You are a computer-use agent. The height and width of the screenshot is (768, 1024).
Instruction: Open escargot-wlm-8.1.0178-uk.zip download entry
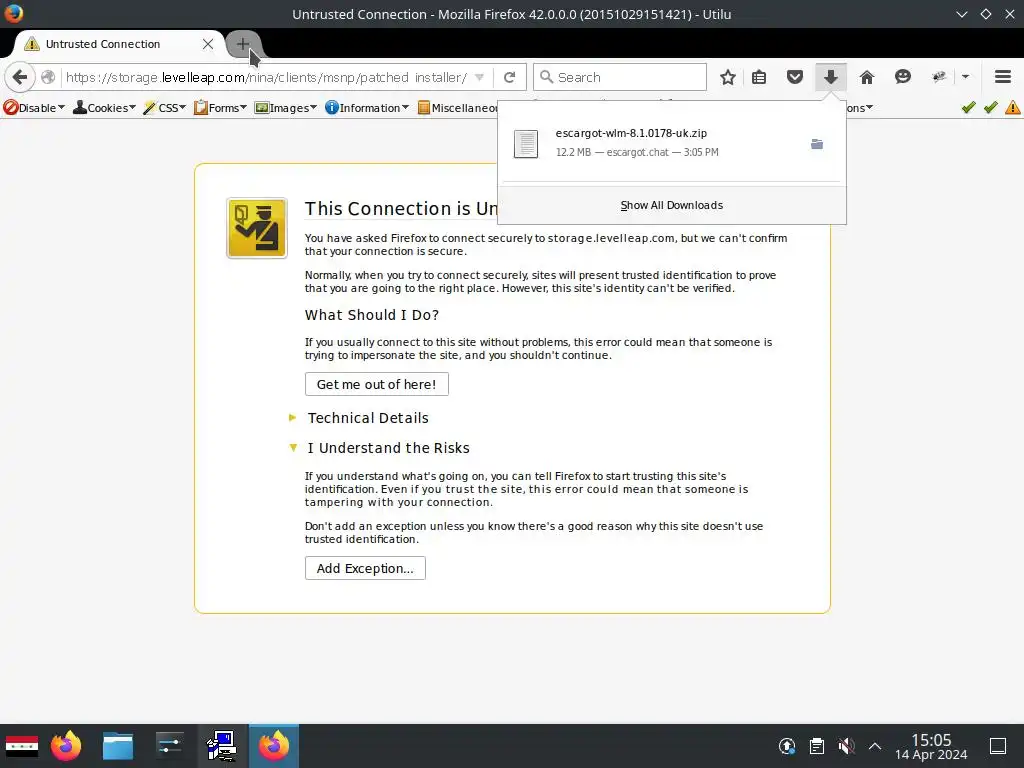671,143
